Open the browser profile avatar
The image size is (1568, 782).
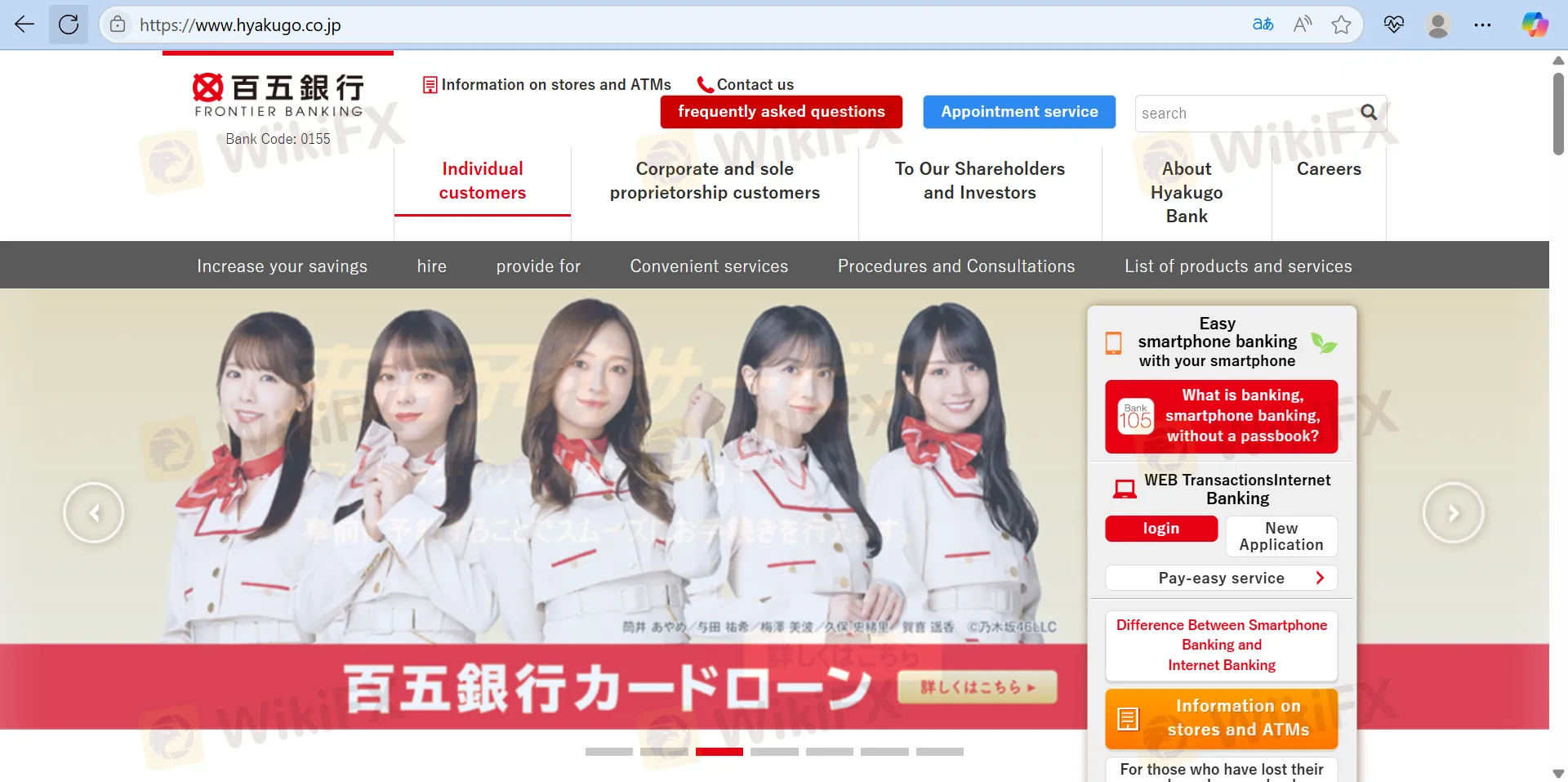point(1438,25)
